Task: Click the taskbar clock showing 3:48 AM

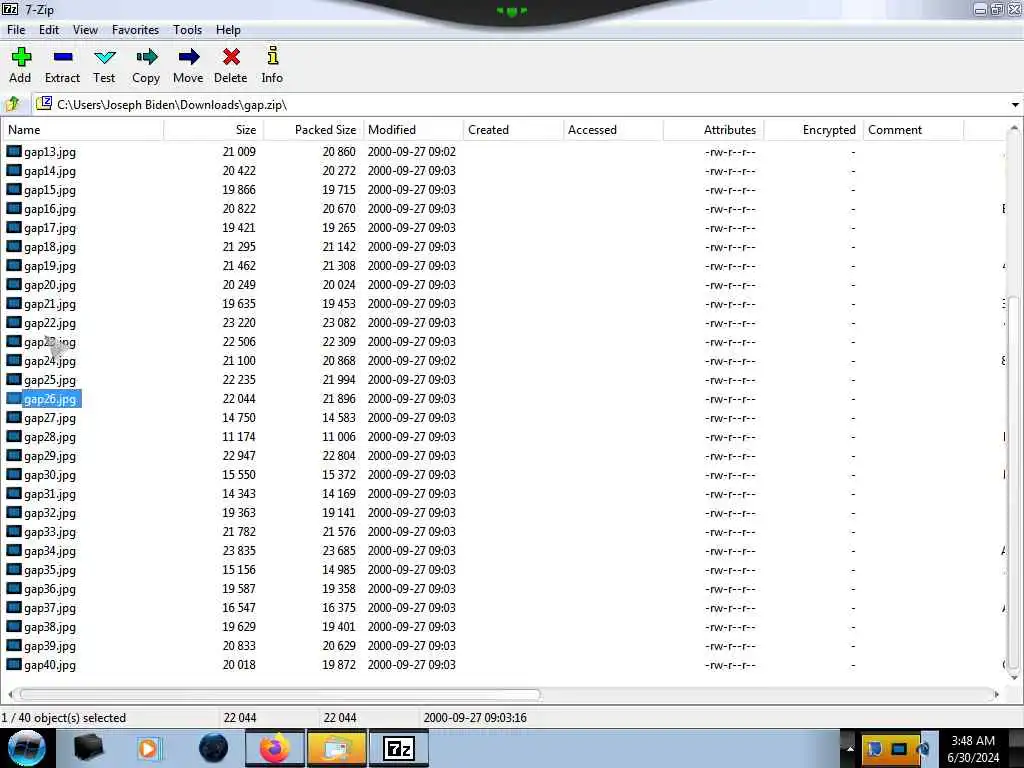Action: [973, 748]
